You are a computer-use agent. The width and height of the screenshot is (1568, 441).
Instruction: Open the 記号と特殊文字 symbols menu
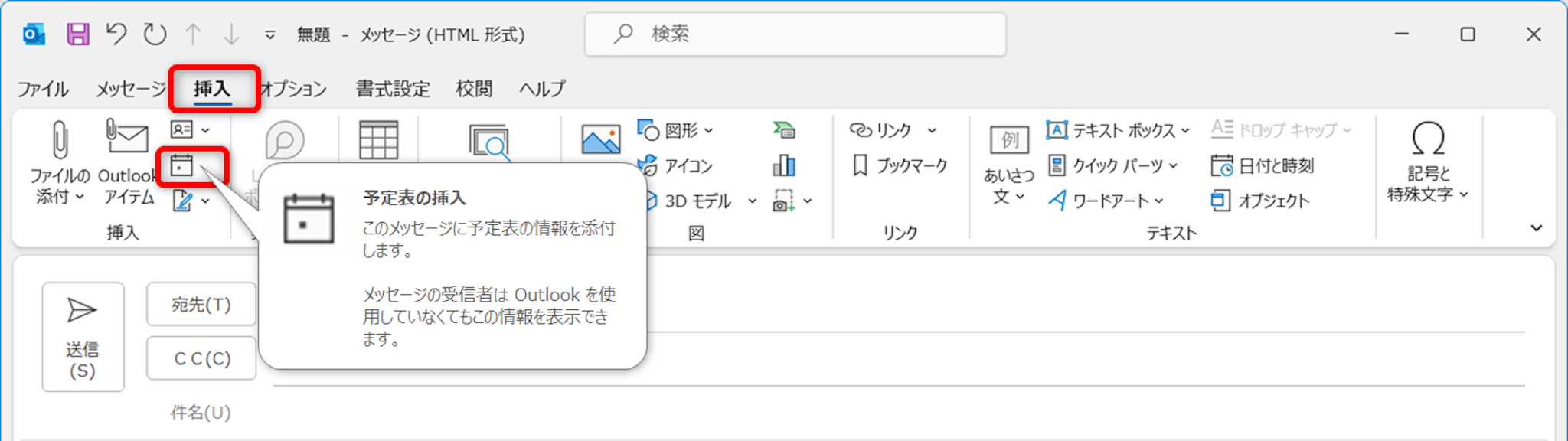click(1428, 161)
